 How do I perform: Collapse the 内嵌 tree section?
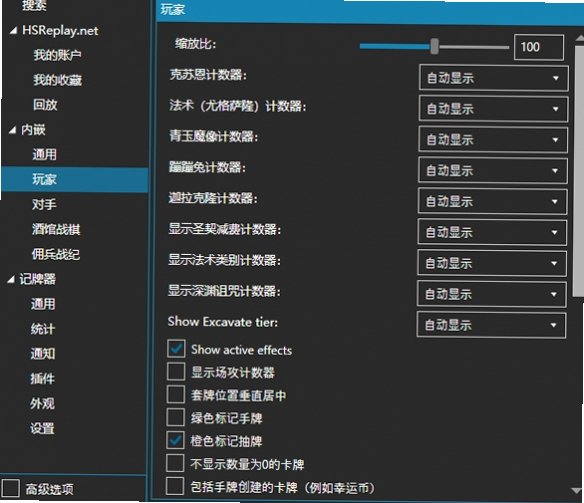[x=13, y=130]
